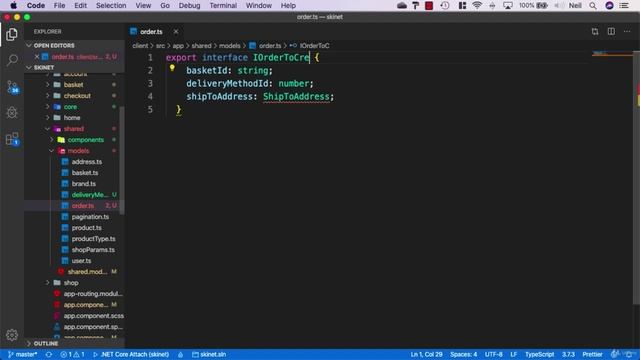
Task: Expand the shop folder
Action: 47,282
